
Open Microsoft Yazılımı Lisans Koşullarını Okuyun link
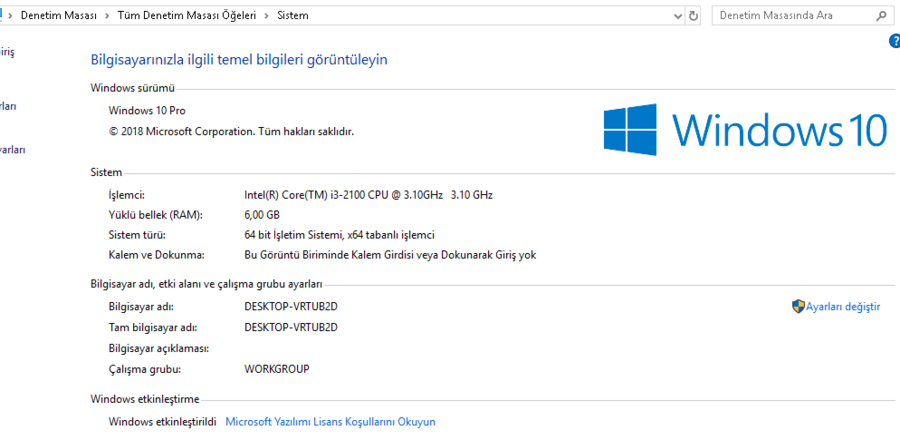[x=331, y=422]
